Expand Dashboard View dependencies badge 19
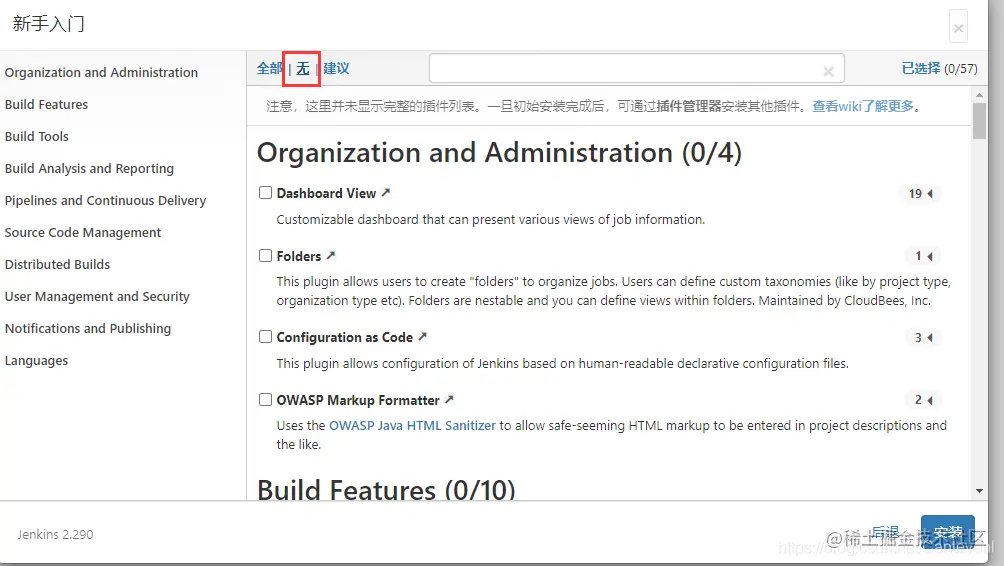This screenshot has width=1004, height=566. point(920,193)
